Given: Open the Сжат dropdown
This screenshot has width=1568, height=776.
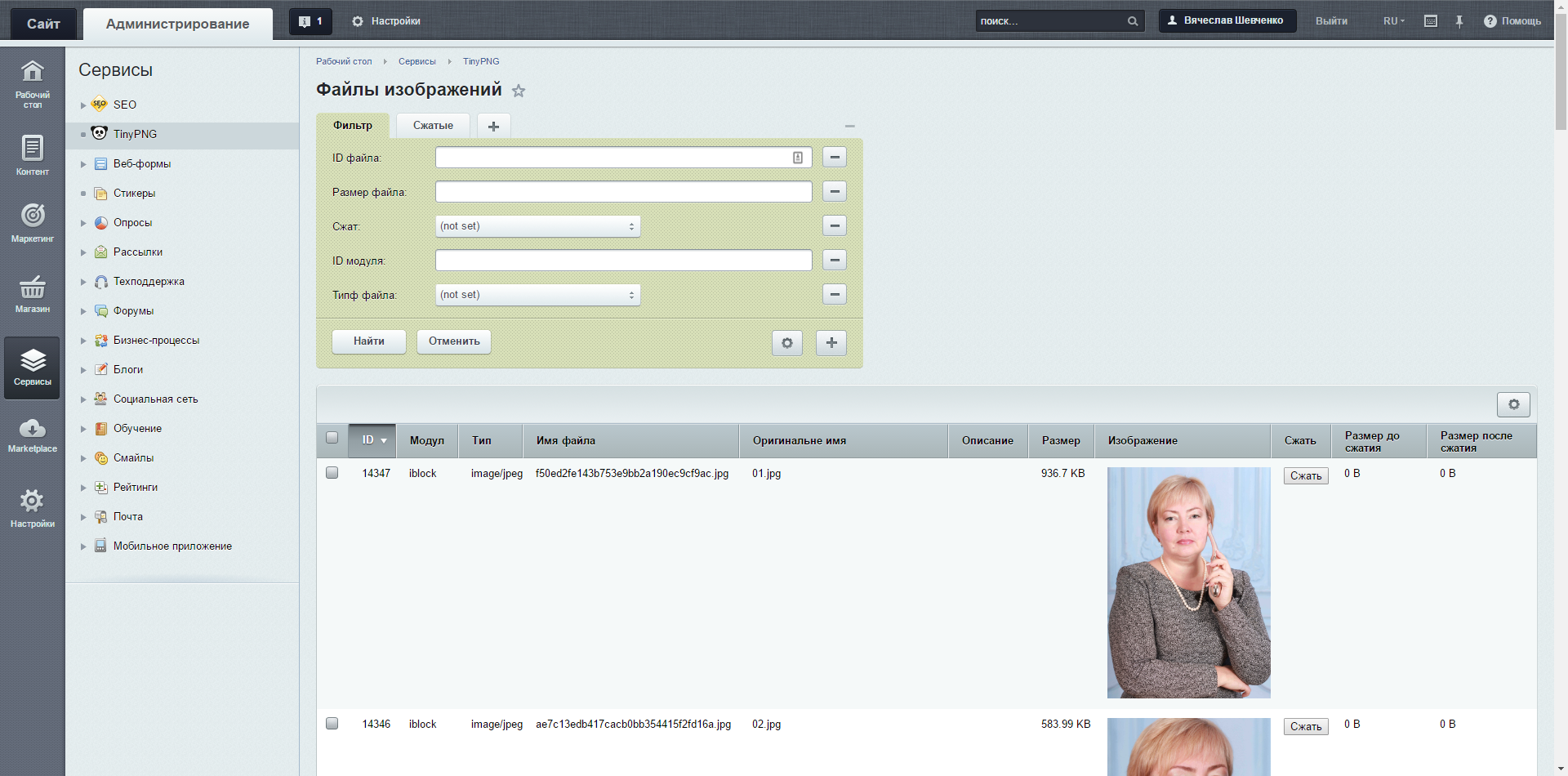Looking at the screenshot, I should coord(538,226).
